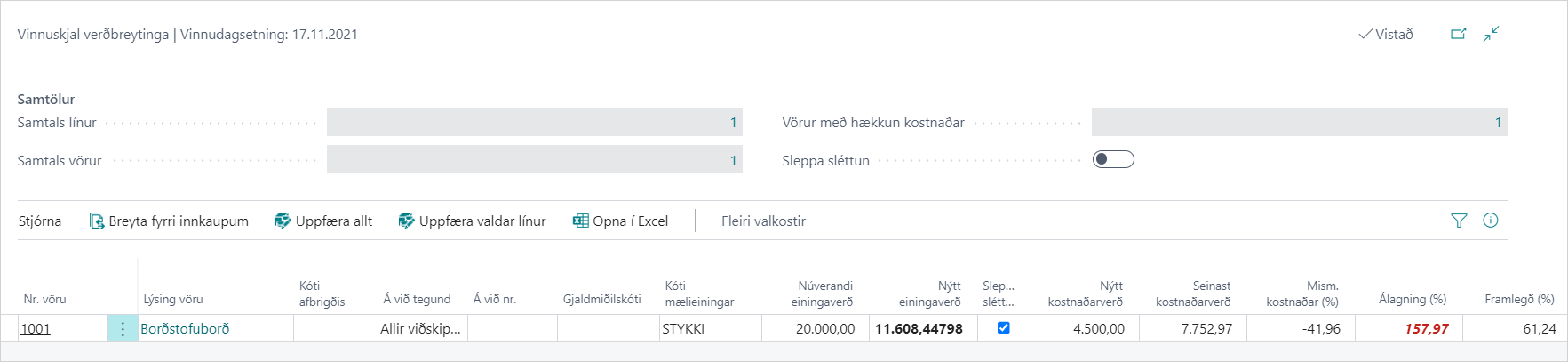Click the Uppfæra valdar línur icon
The height and width of the screenshot is (362, 1568).
(407, 221)
